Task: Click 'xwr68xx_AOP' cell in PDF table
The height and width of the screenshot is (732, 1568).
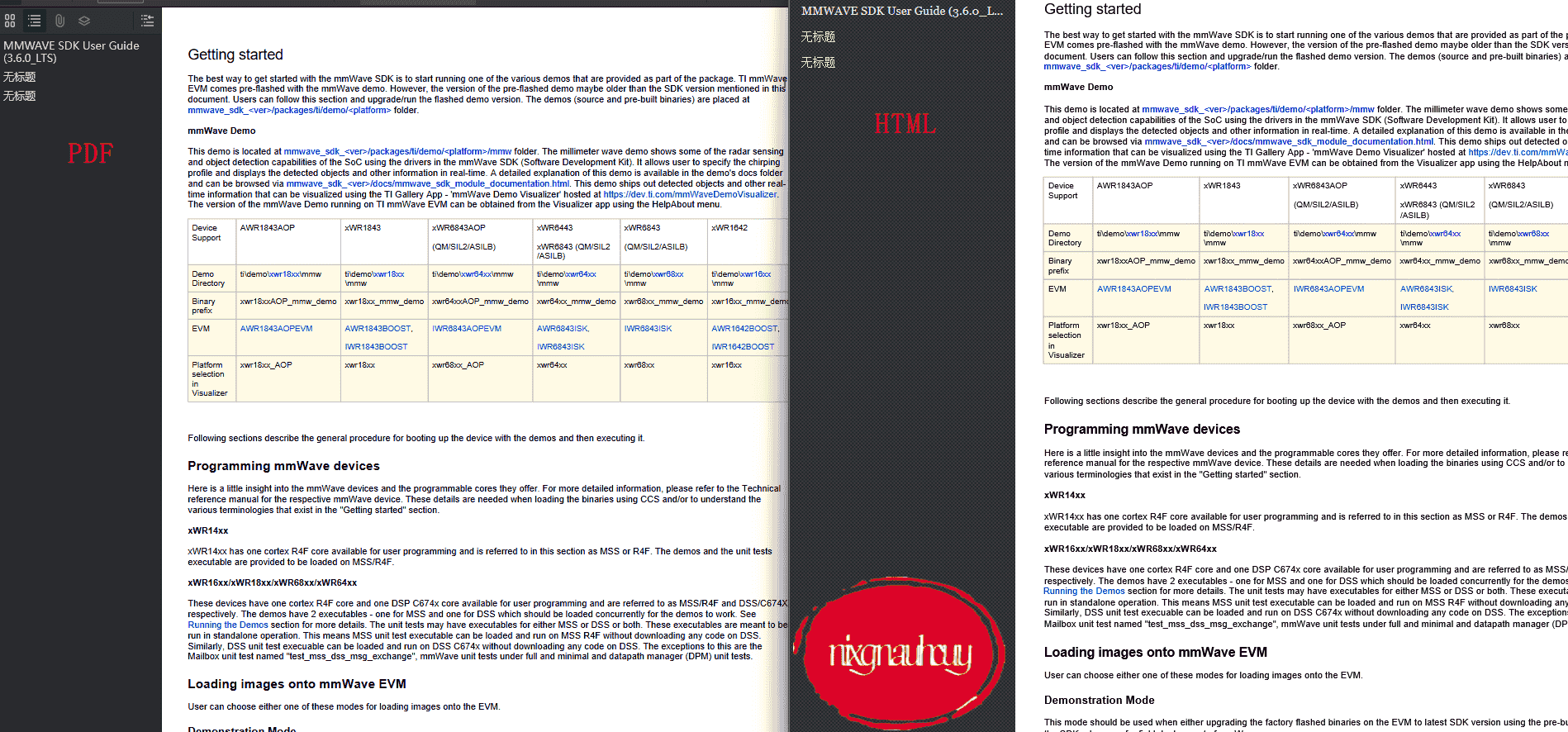Action: pyautogui.click(x=458, y=365)
